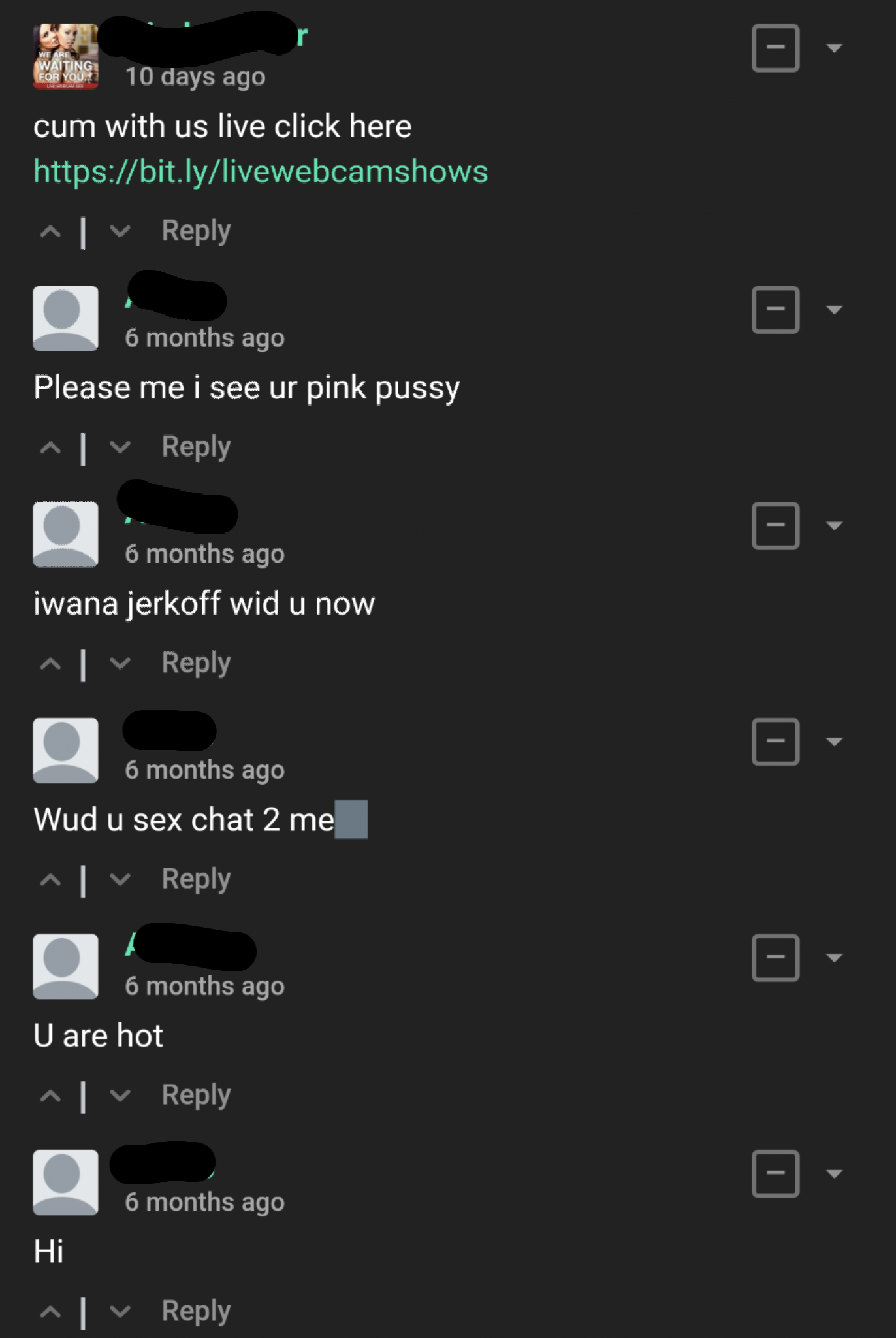Viewport: 896px width, 1338px height.
Task: Upvote the 'cum with us live' comment
Action: point(50,231)
